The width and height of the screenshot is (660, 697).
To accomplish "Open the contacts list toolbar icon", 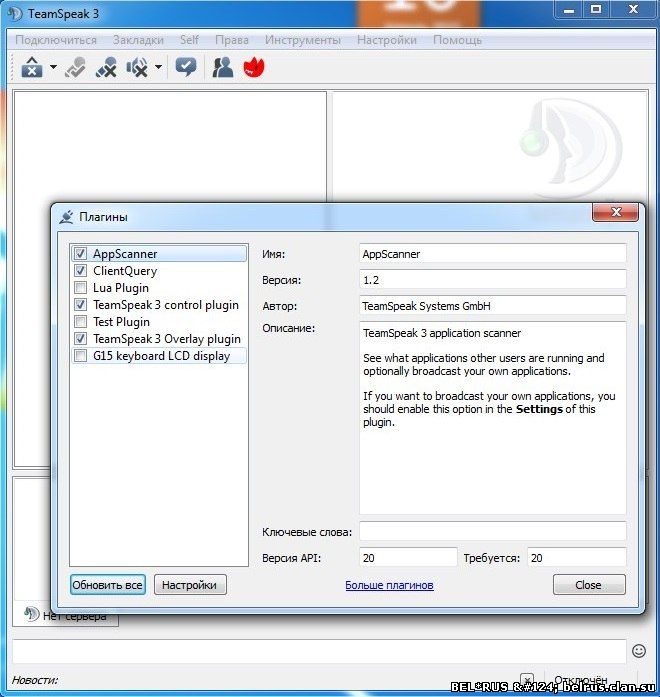I will (x=222, y=68).
